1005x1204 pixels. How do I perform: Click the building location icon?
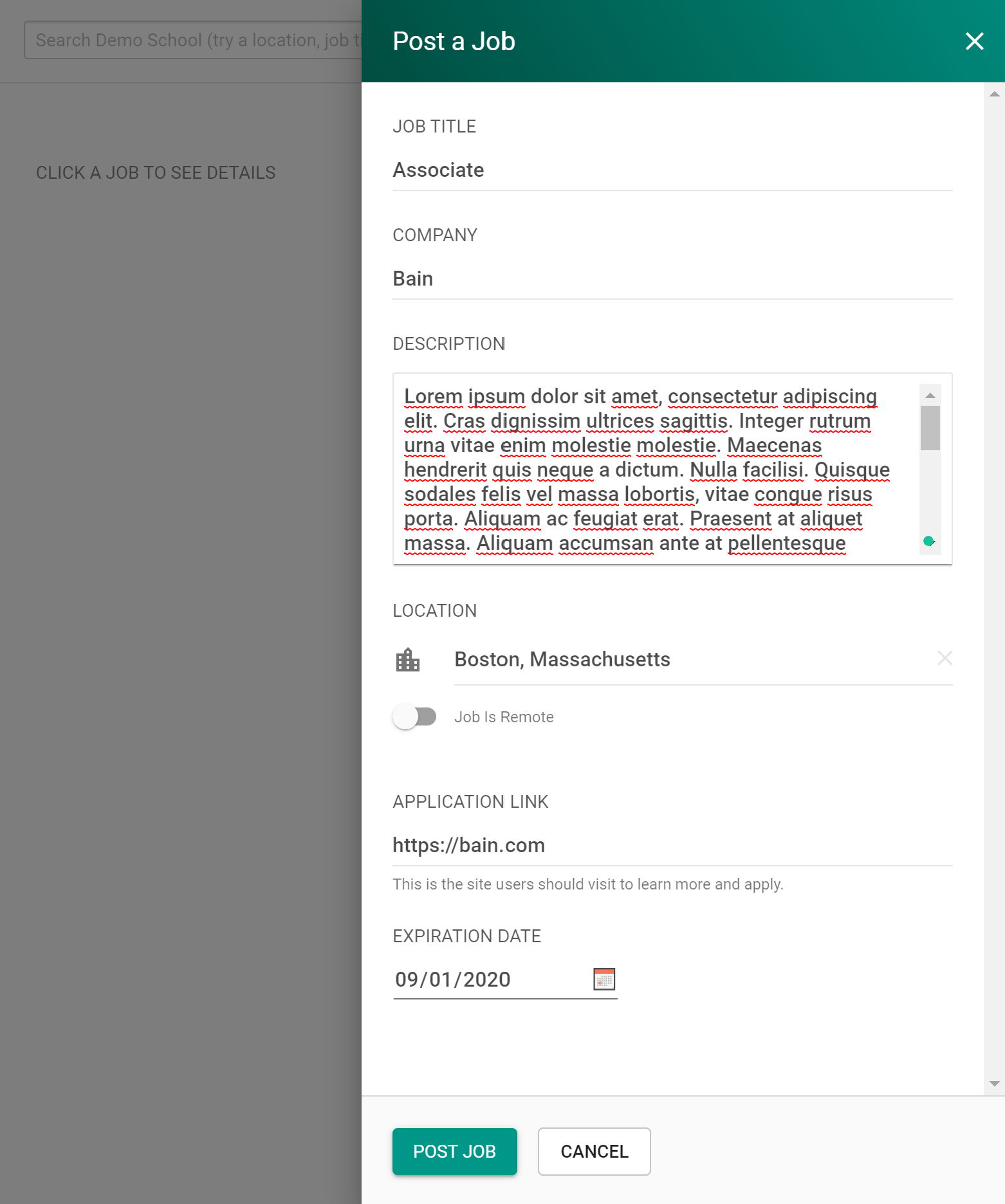[x=408, y=660]
